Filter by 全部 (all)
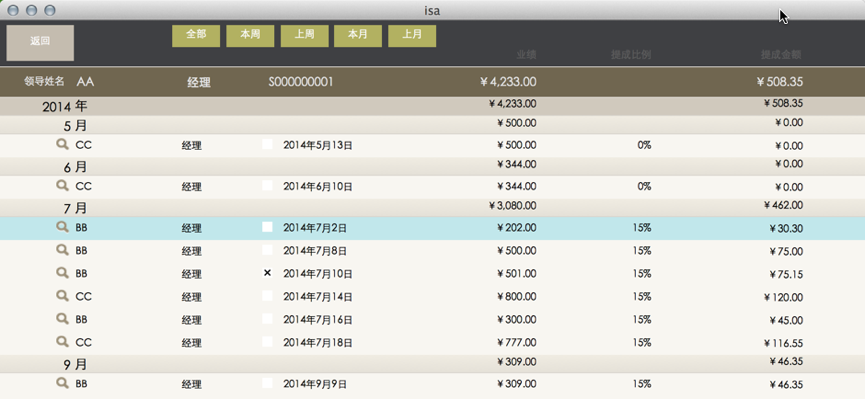The width and height of the screenshot is (865, 399). click(196, 36)
